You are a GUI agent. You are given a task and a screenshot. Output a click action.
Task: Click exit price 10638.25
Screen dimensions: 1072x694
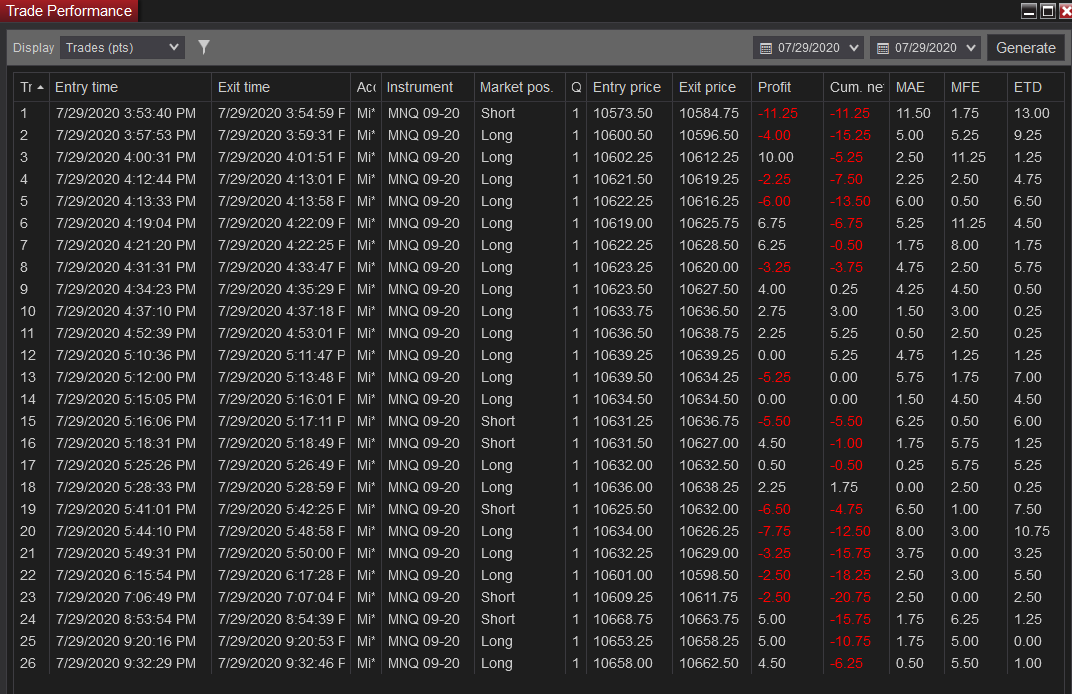point(708,487)
